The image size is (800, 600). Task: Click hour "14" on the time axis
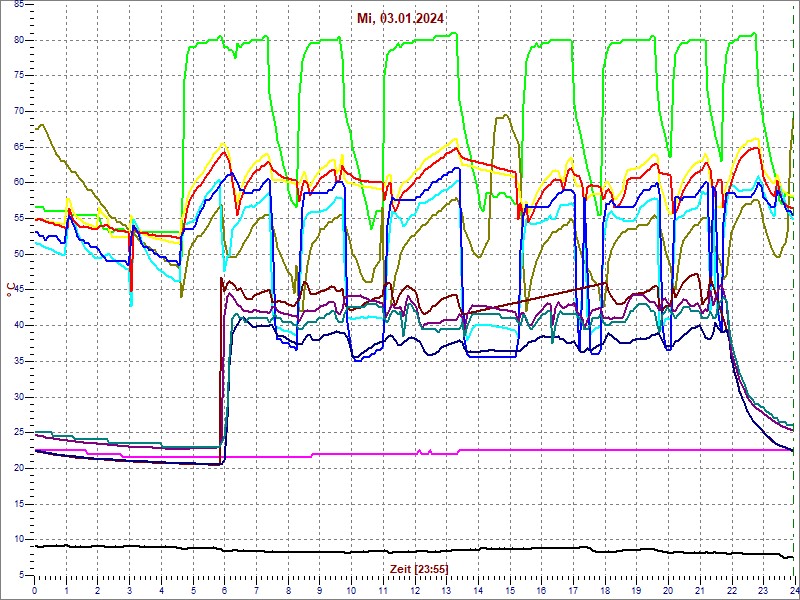coord(478,588)
